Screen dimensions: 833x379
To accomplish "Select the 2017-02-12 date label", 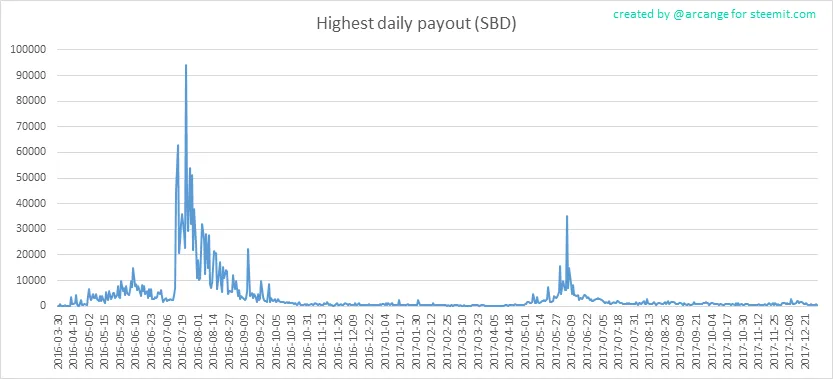I will pos(430,341).
